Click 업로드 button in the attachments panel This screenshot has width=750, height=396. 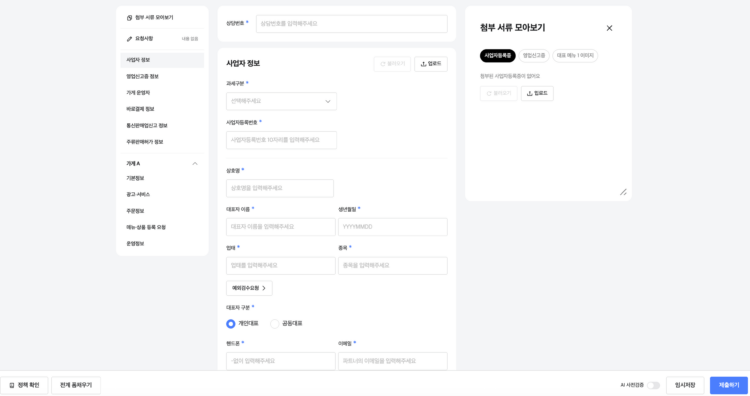[537, 93]
